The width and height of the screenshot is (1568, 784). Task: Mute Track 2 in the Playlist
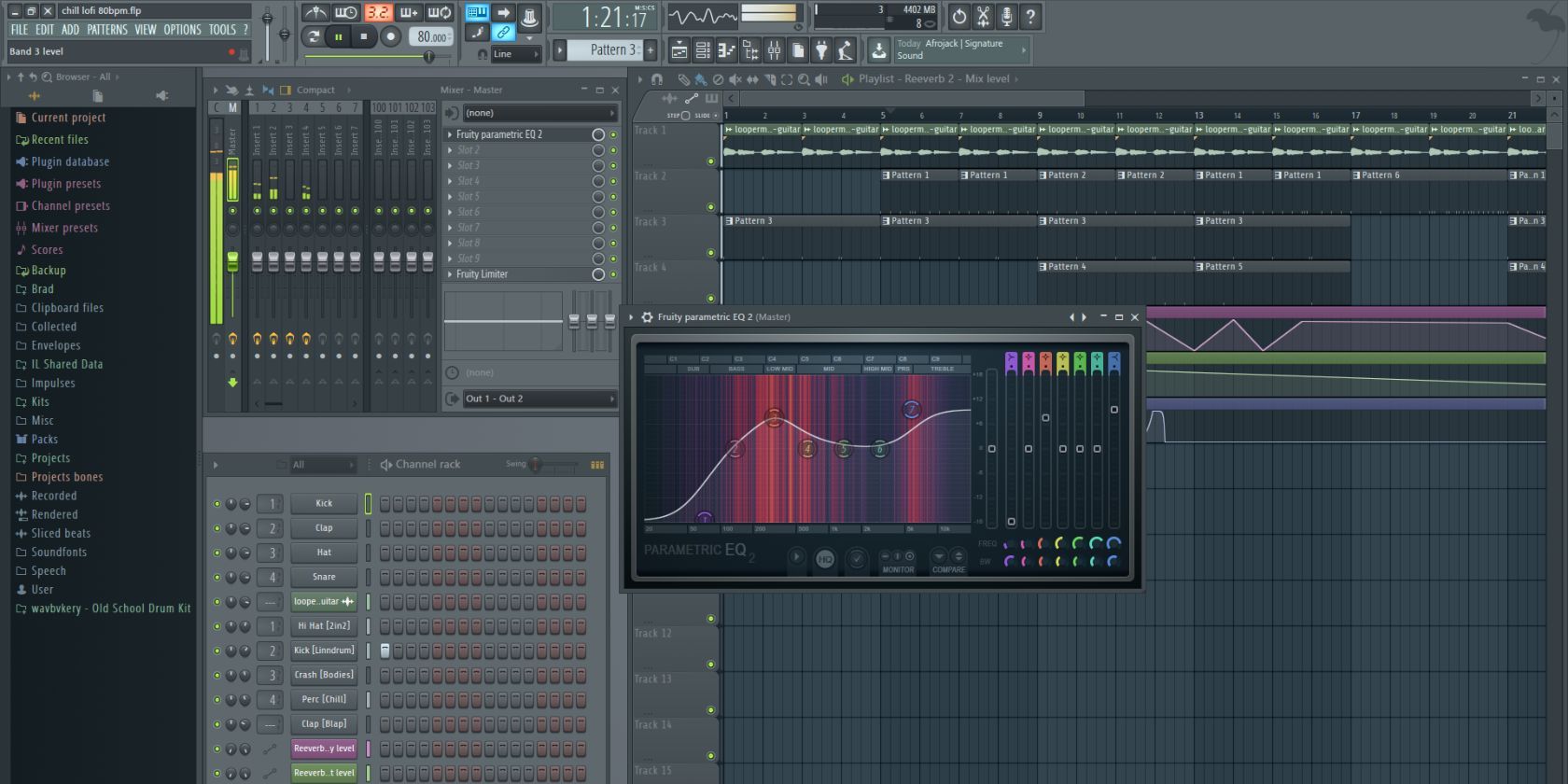click(x=710, y=207)
